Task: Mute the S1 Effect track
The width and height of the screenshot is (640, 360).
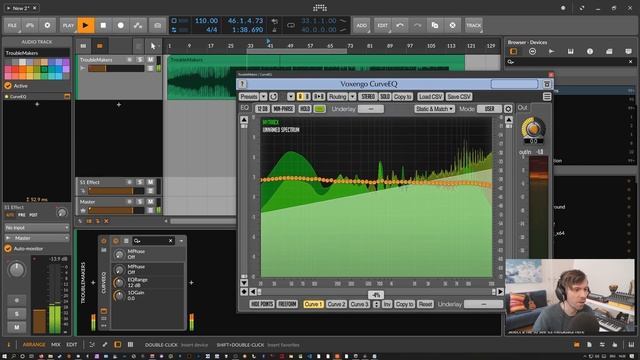Action: (x=150, y=182)
